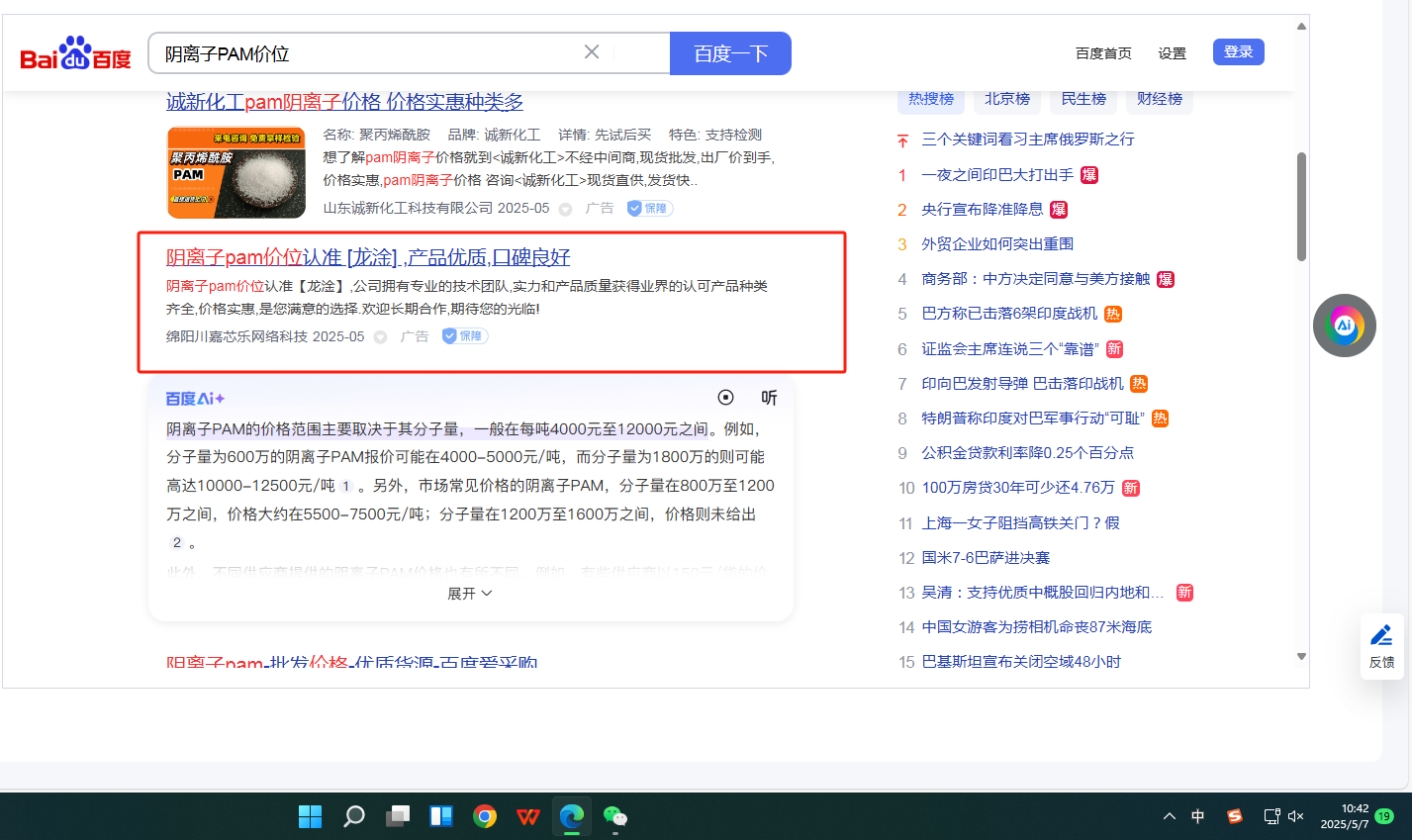Screen dimensions: 1412x840
Task: Click the stop circle icon in AI answer
Action: [x=725, y=398]
